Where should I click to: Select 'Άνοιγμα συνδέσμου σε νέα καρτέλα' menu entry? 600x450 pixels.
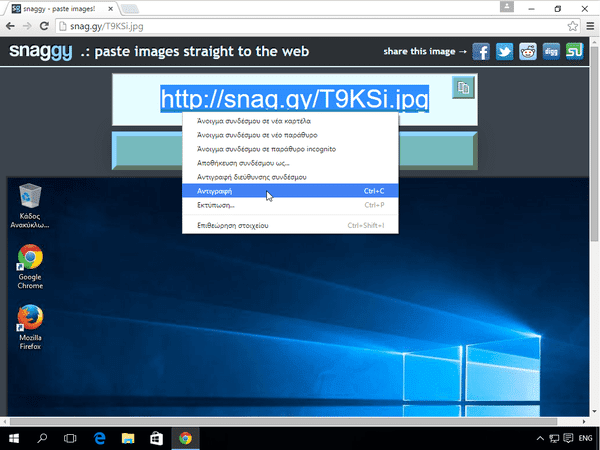tap(290, 121)
